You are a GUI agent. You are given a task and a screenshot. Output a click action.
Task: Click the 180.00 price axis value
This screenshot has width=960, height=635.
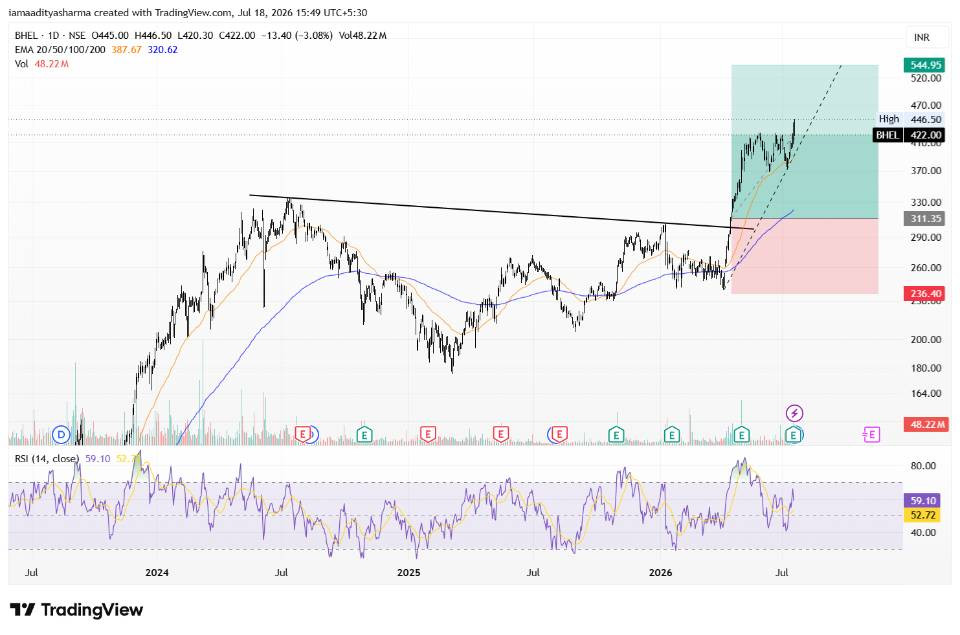coord(926,368)
